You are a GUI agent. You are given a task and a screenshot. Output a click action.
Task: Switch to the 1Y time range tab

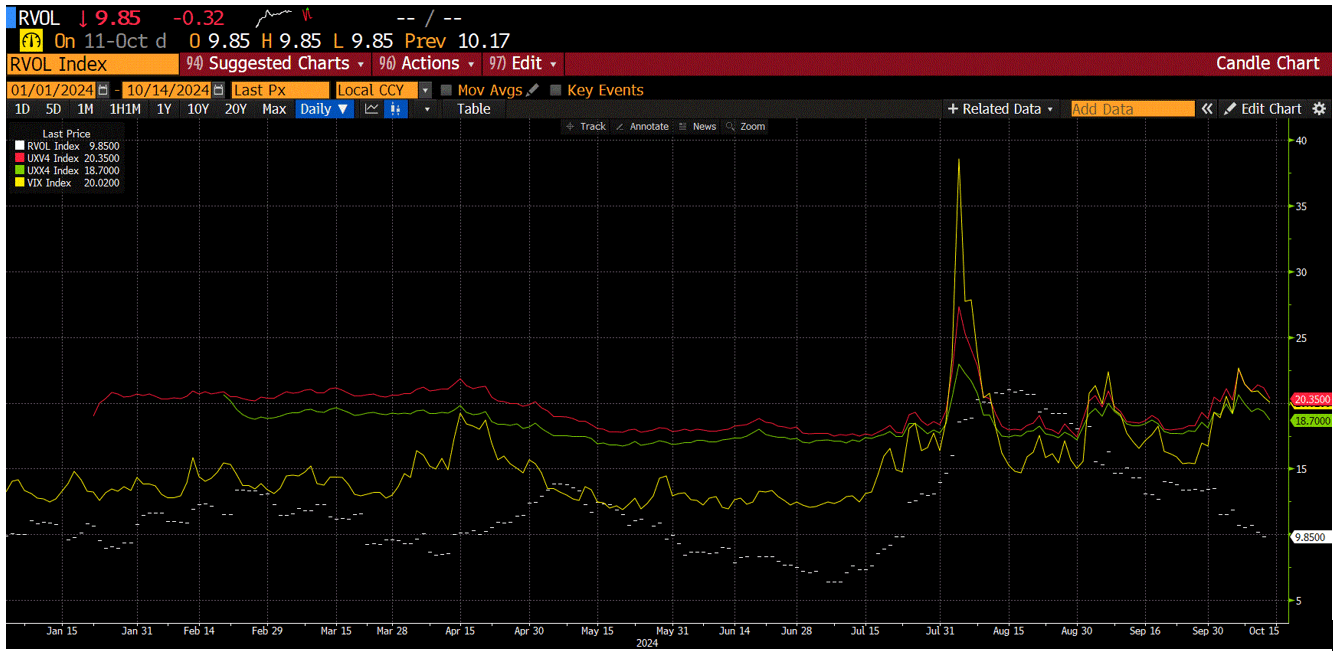click(161, 108)
